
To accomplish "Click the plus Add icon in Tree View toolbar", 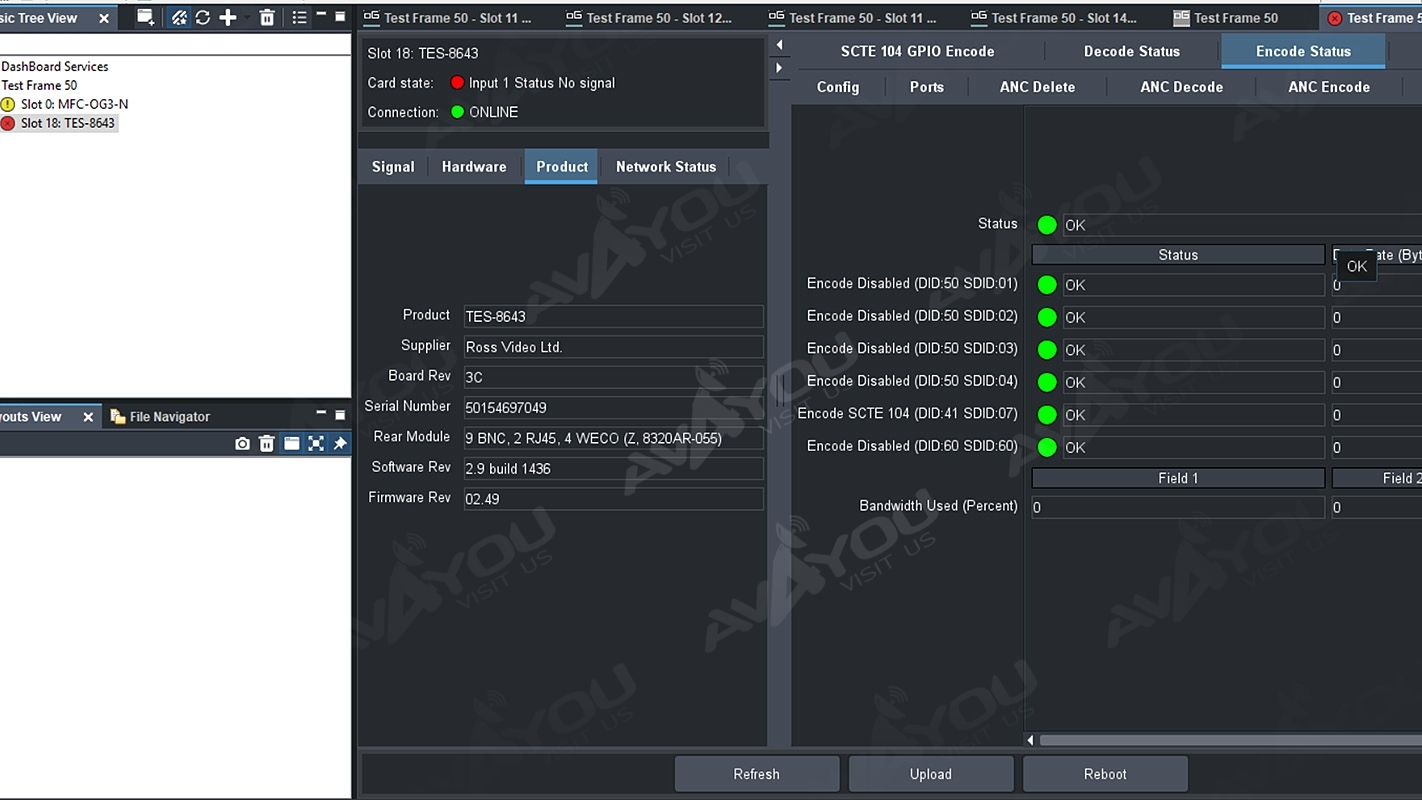I will click(228, 17).
